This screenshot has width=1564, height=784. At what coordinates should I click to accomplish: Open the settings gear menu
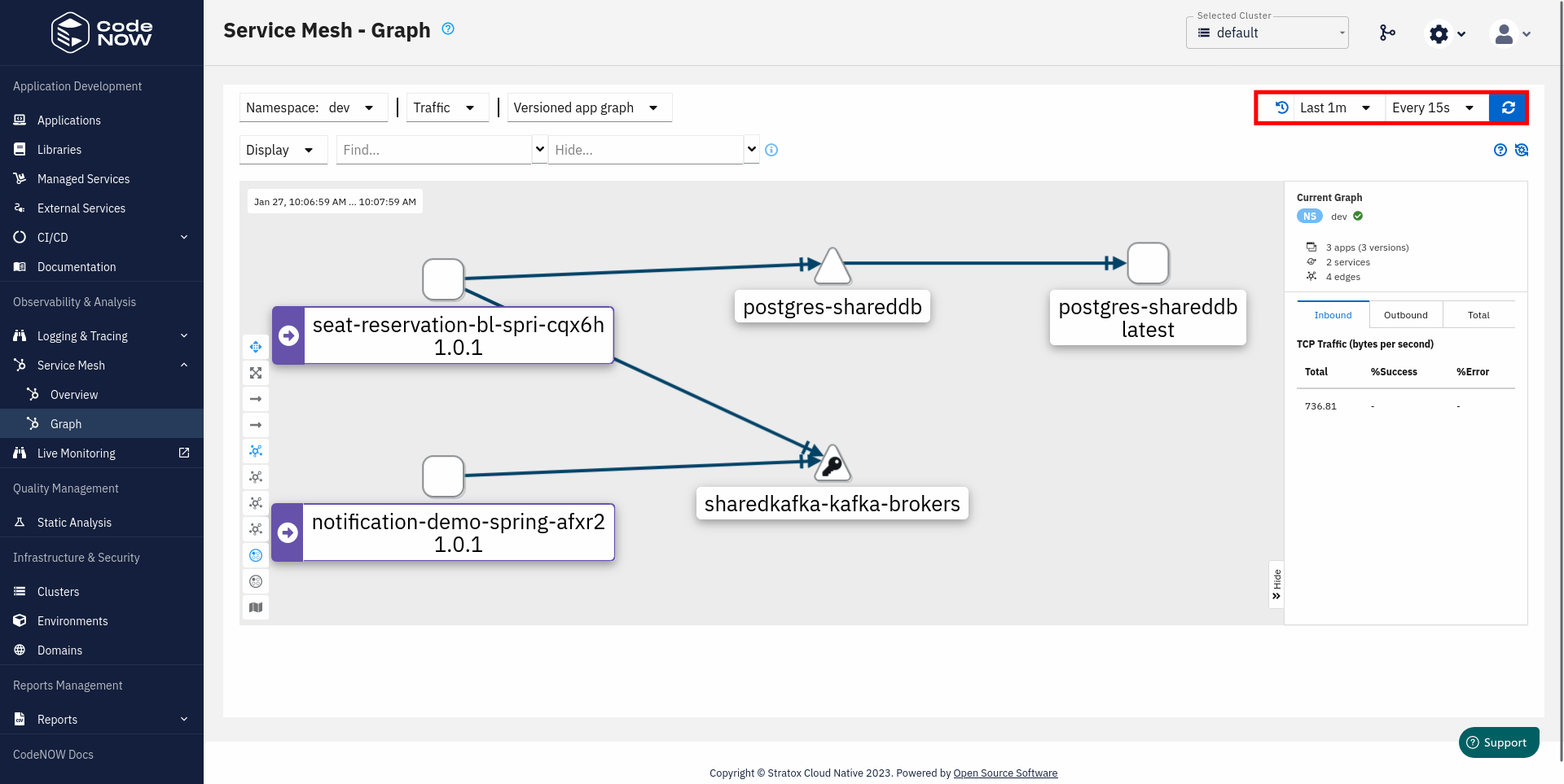1448,33
